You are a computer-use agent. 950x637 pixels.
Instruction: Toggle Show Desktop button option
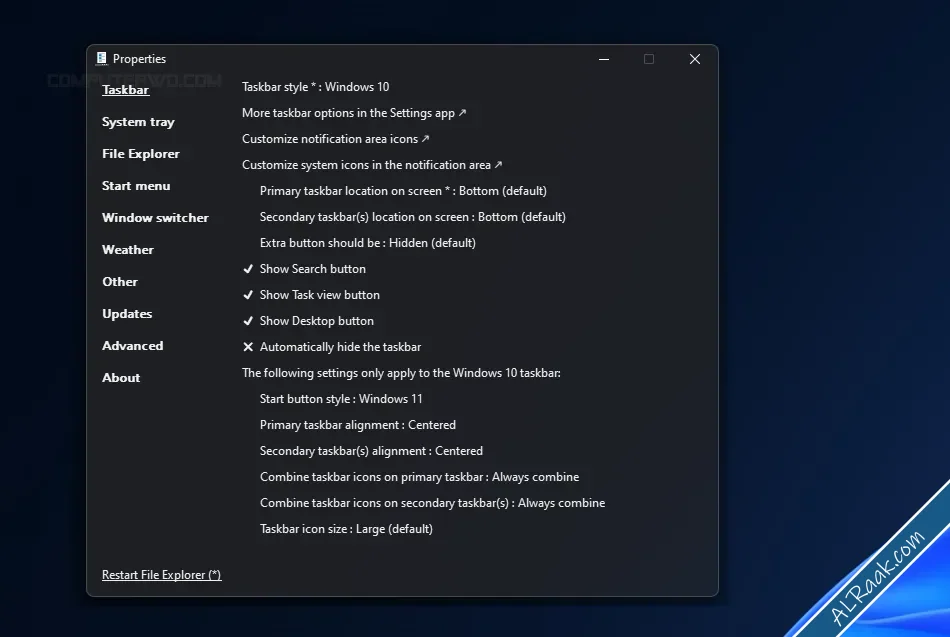pos(308,321)
